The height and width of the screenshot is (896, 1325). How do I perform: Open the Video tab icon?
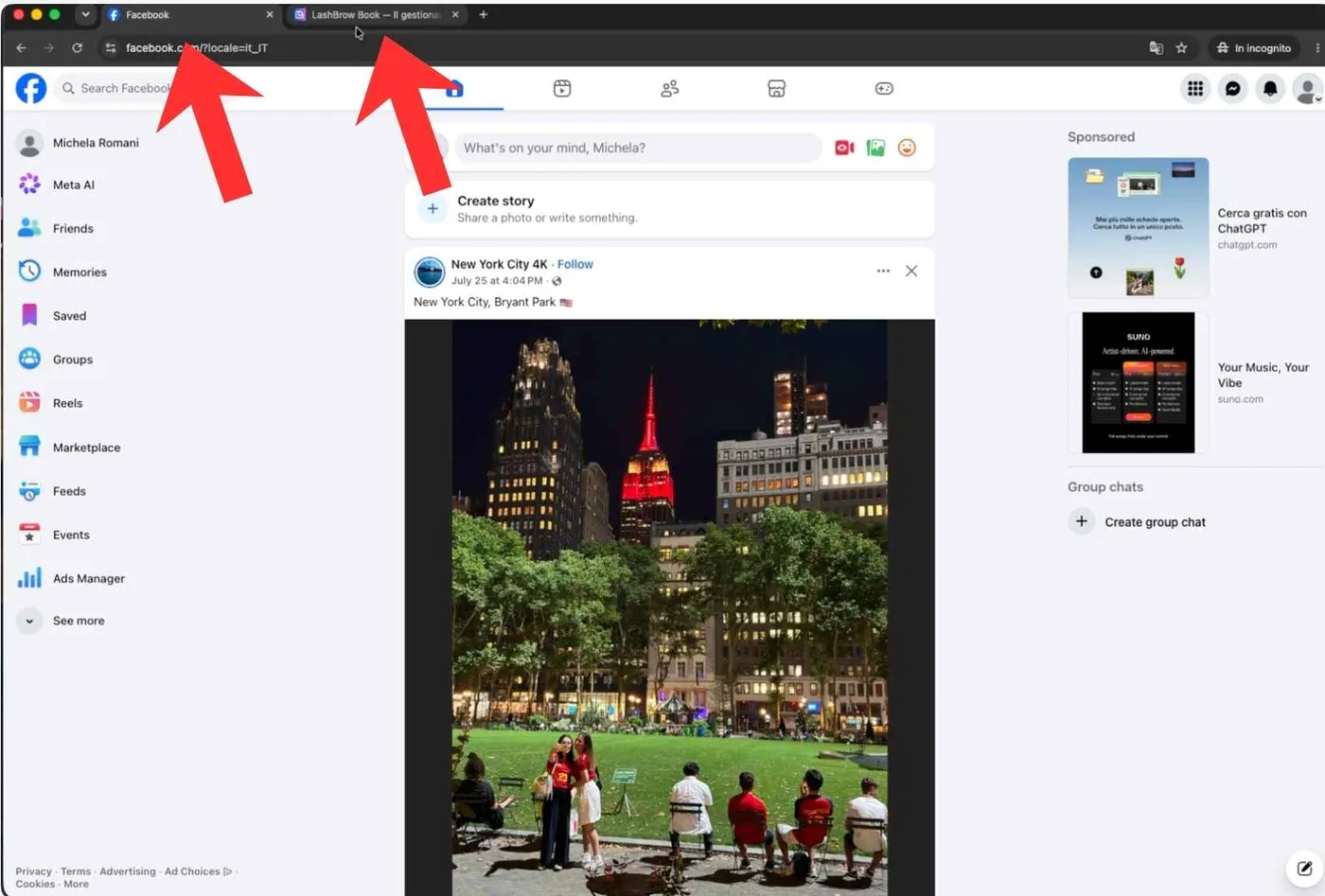tap(562, 88)
